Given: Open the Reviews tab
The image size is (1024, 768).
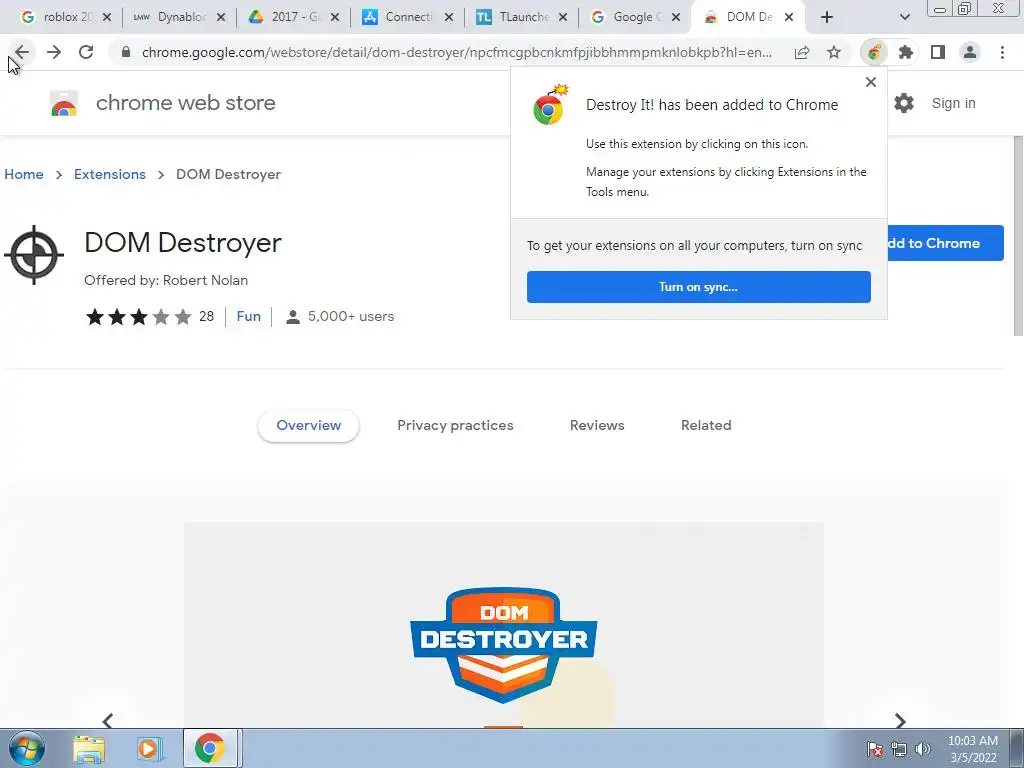Looking at the screenshot, I should point(597,425).
